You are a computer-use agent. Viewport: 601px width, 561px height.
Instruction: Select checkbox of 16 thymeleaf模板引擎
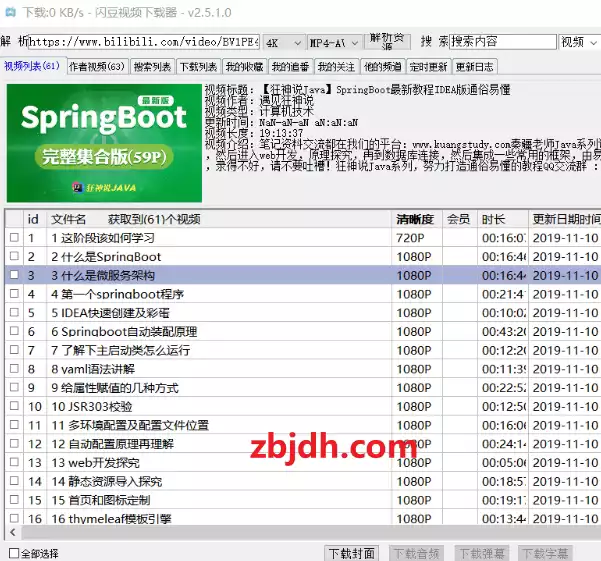[14, 518]
